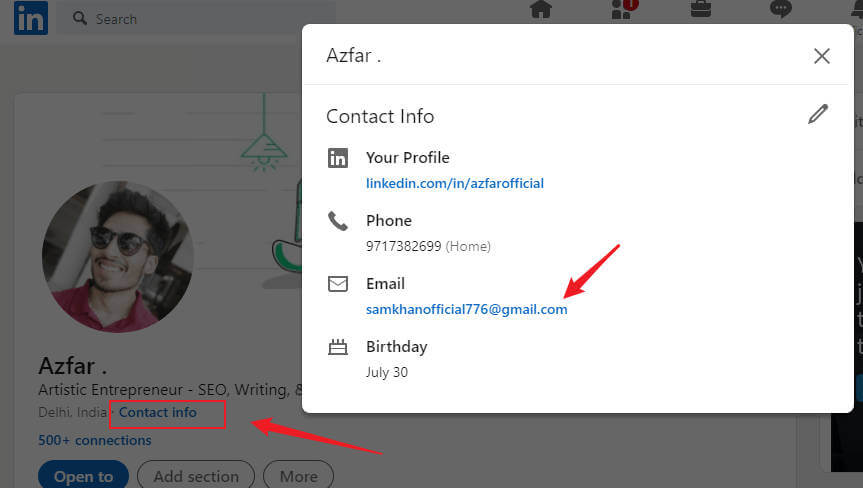
Task: Click the phone handset icon
Action: [338, 221]
